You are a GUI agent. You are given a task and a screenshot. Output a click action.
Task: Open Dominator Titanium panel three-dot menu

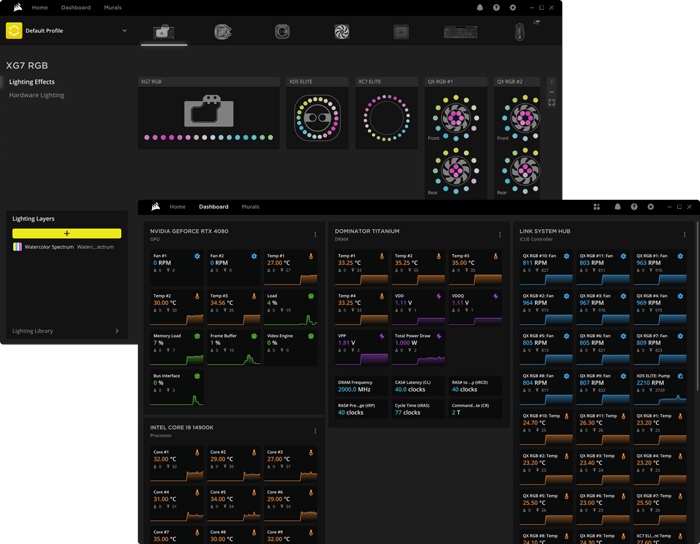coord(500,235)
